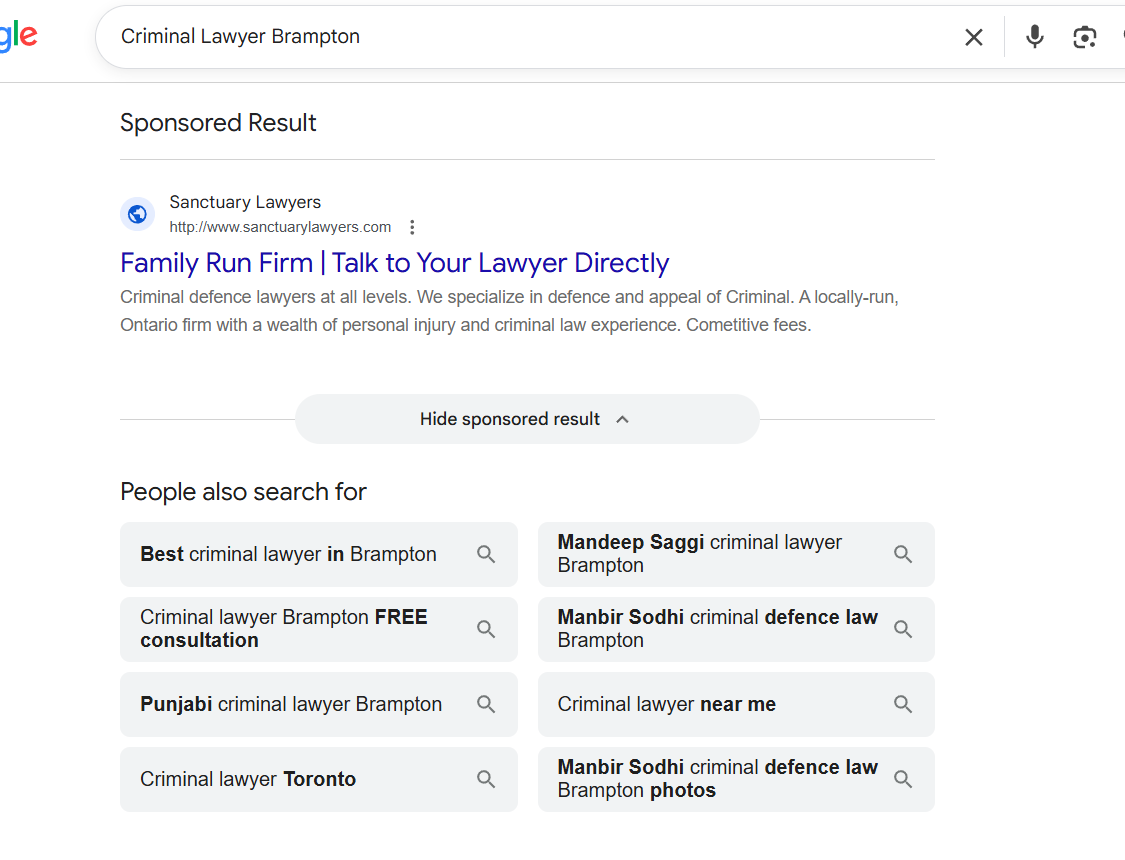
Task: Click the Google logo
Action: click(x=19, y=36)
